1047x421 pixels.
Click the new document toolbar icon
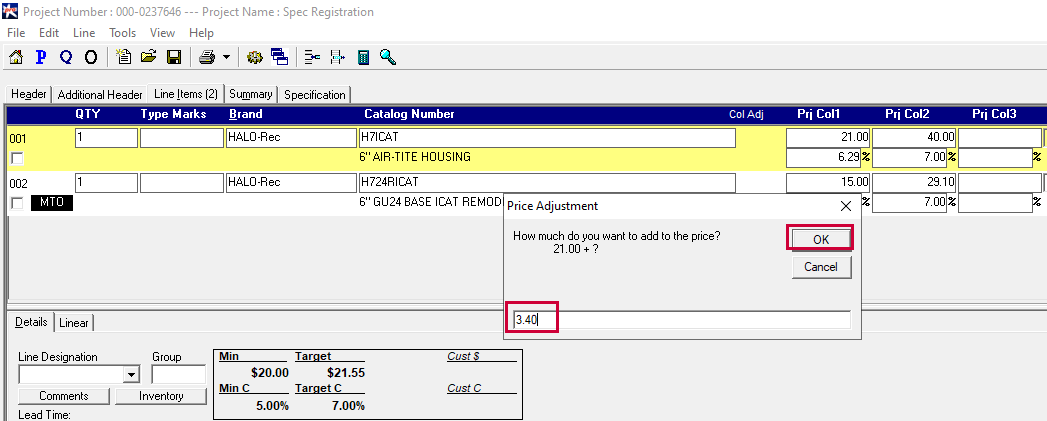tap(124, 57)
